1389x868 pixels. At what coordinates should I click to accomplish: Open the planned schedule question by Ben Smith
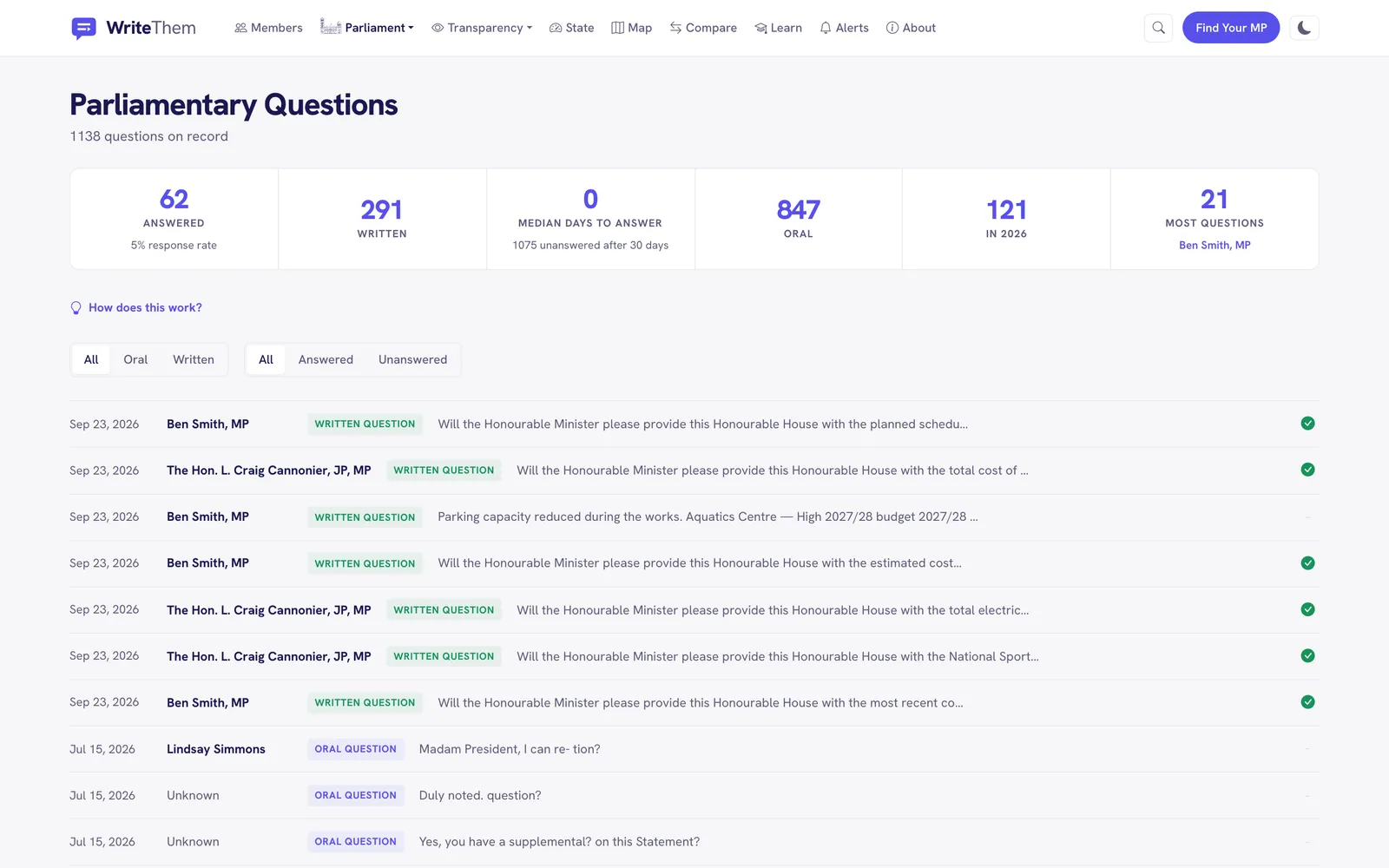pyautogui.click(x=703, y=424)
